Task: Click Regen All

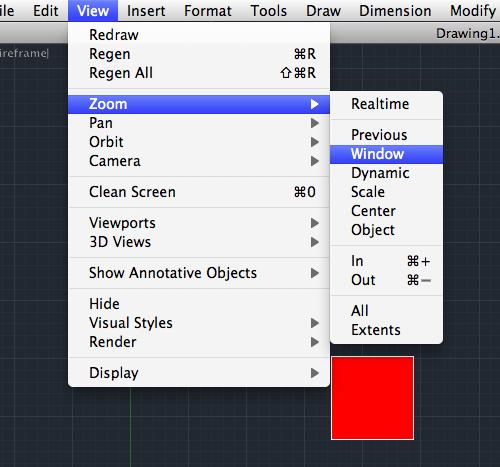Action: [x=199, y=73]
